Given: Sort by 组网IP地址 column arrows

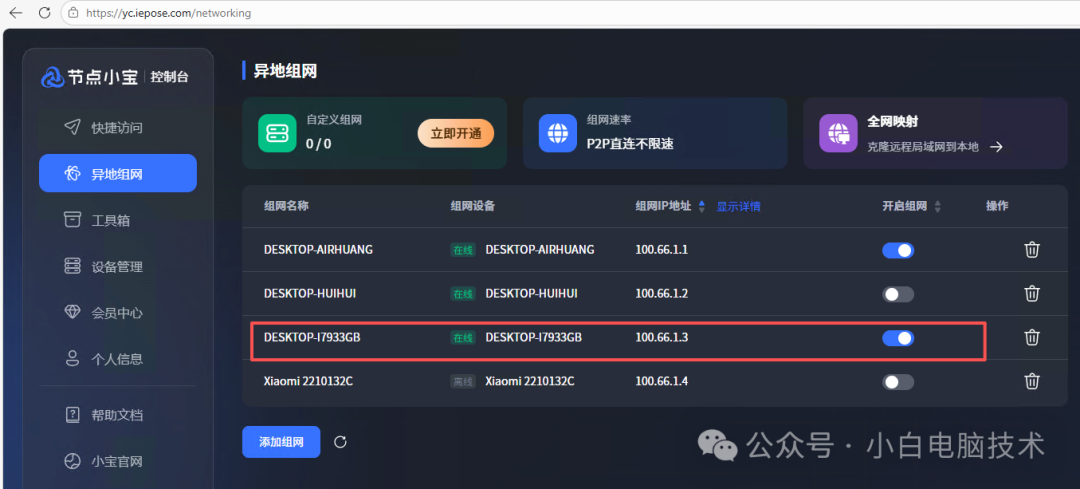Looking at the screenshot, I should [702, 206].
